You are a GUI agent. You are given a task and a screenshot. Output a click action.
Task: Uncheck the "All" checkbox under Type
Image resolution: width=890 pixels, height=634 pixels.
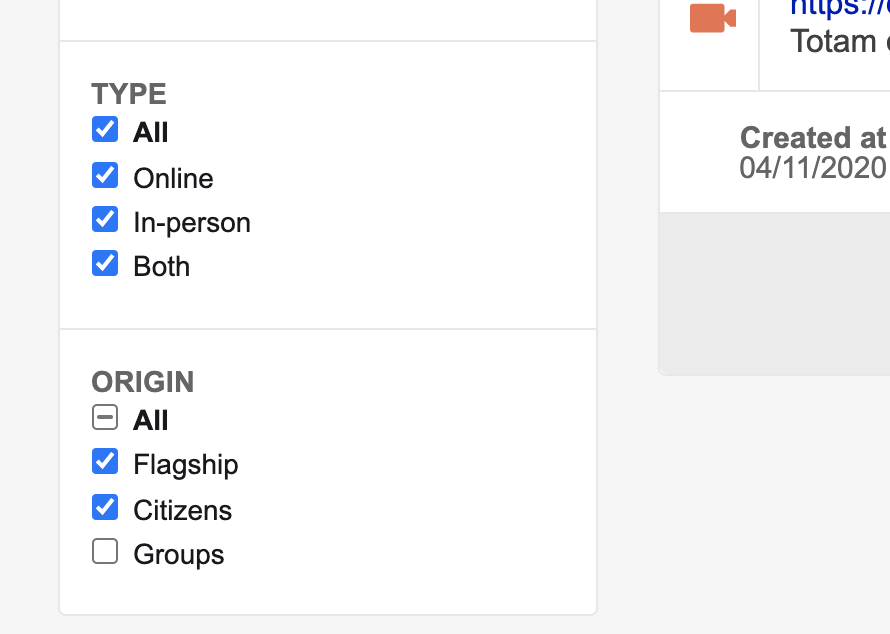click(x=105, y=130)
